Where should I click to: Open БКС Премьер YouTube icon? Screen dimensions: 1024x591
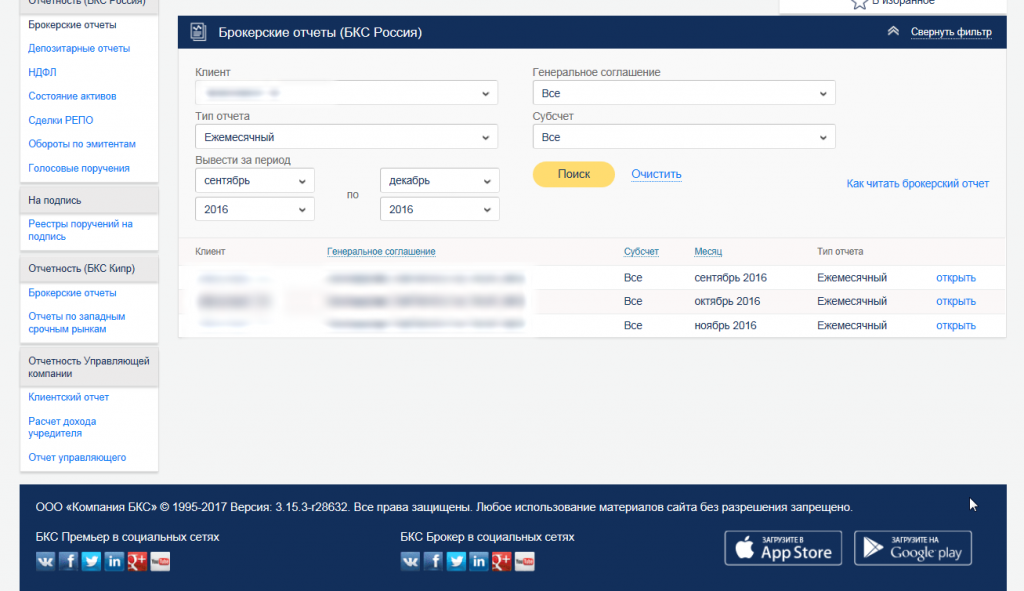tap(160, 561)
